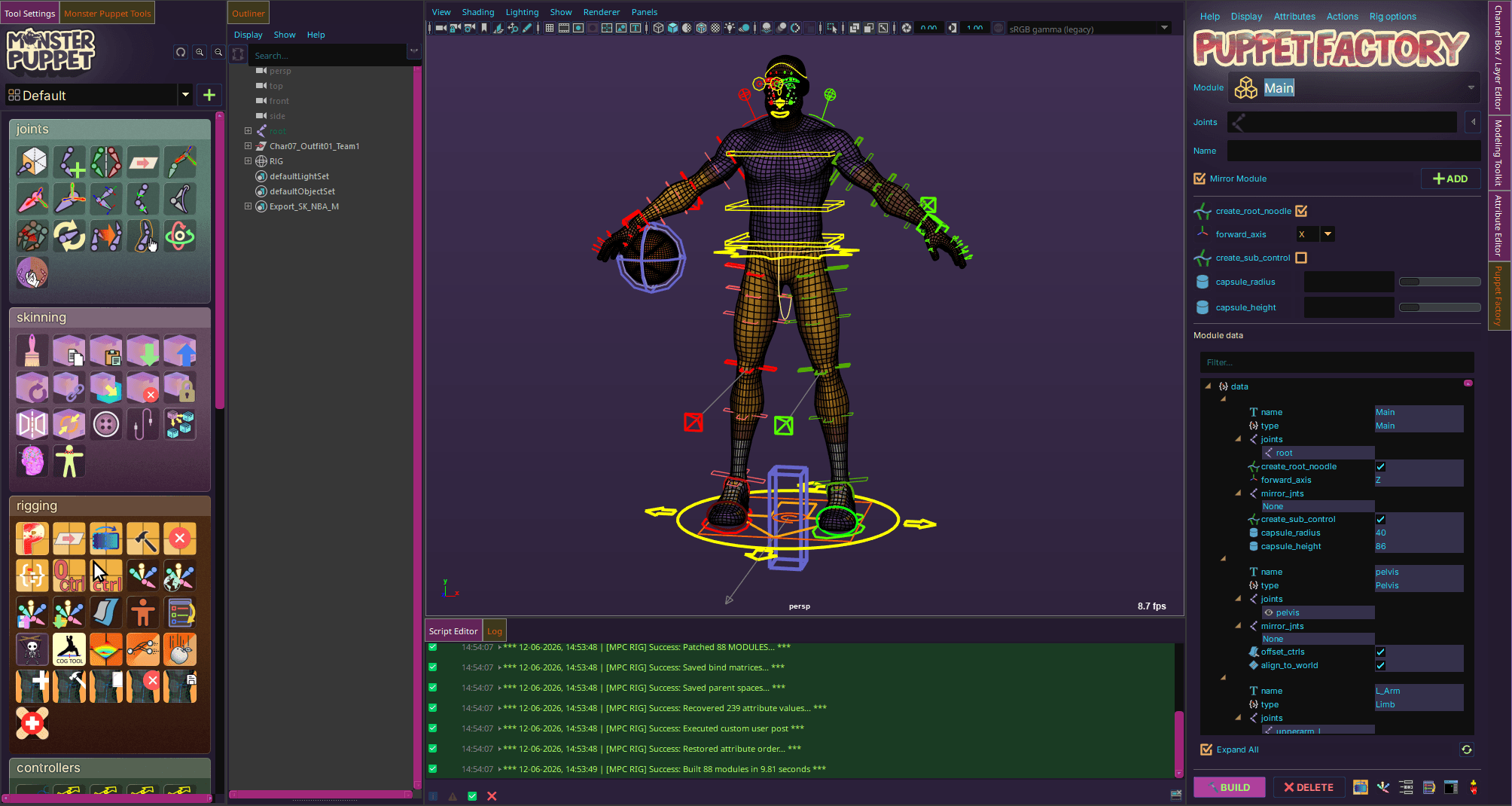Screen dimensions: 1512x806
Task: Click the apple icon in rigging panel
Action: 180,649
